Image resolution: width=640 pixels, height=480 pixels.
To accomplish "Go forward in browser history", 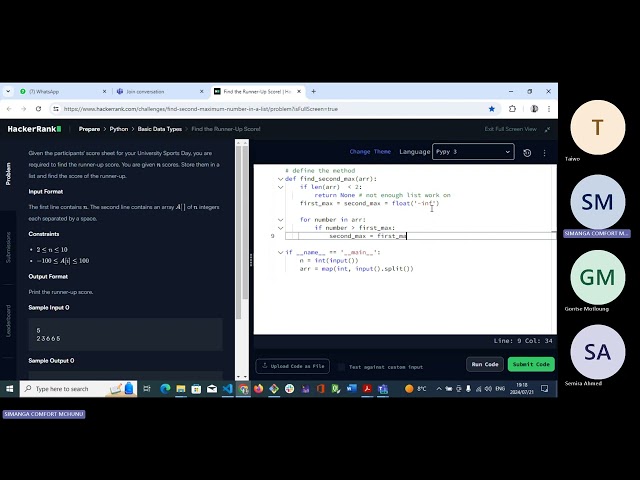I will (23, 109).
